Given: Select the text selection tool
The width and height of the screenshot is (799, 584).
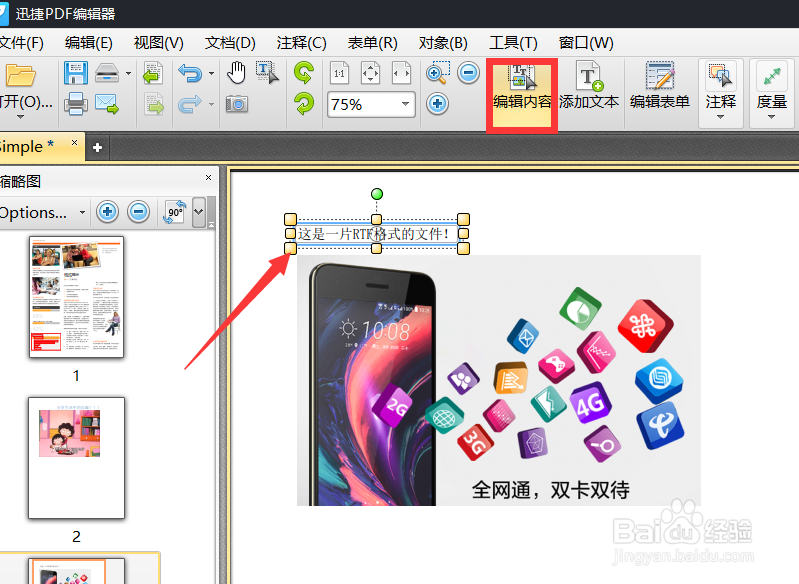Looking at the screenshot, I should click(x=268, y=73).
